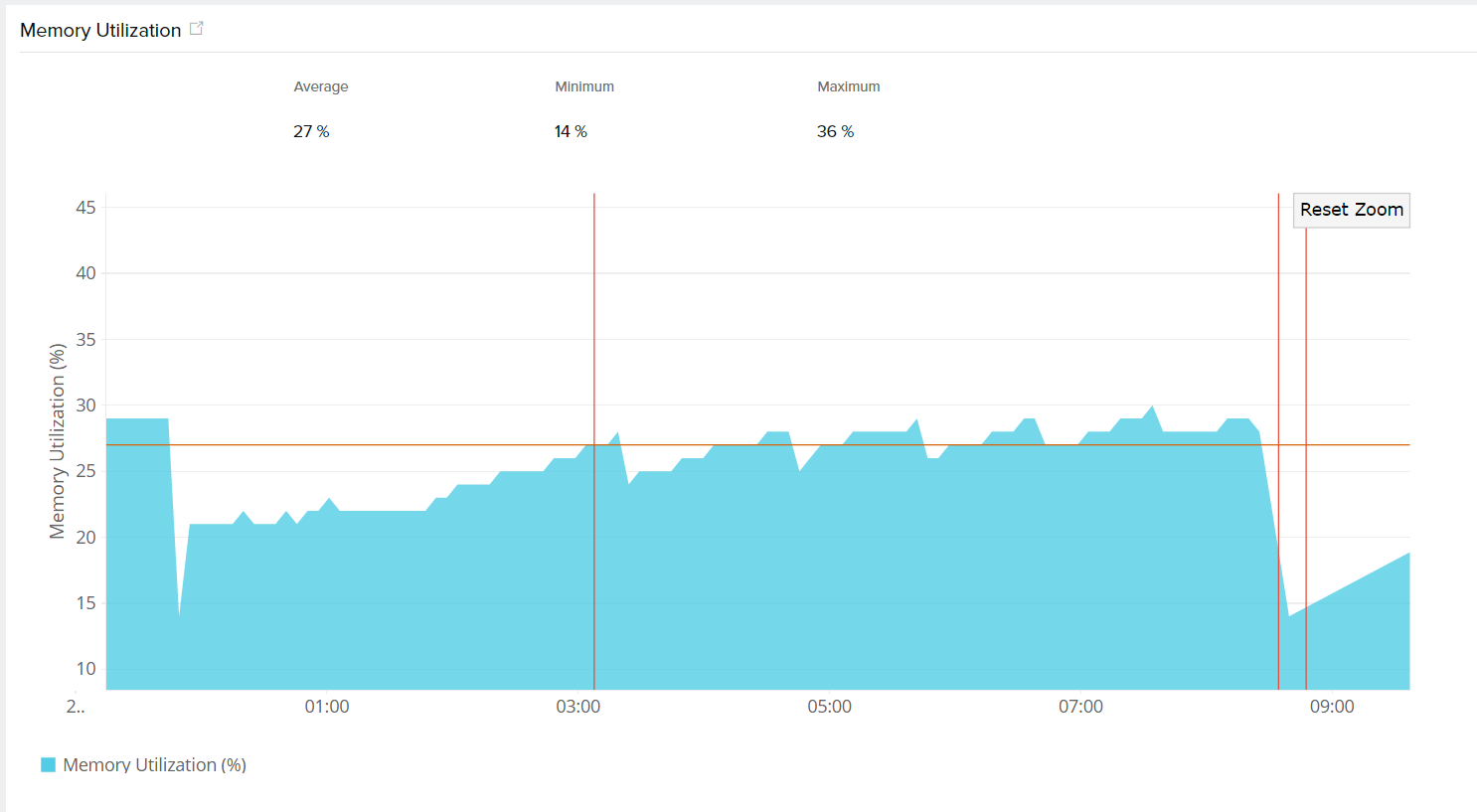Click the 09:00 time axis label
Screen dimensions: 1477x812
(1332, 707)
